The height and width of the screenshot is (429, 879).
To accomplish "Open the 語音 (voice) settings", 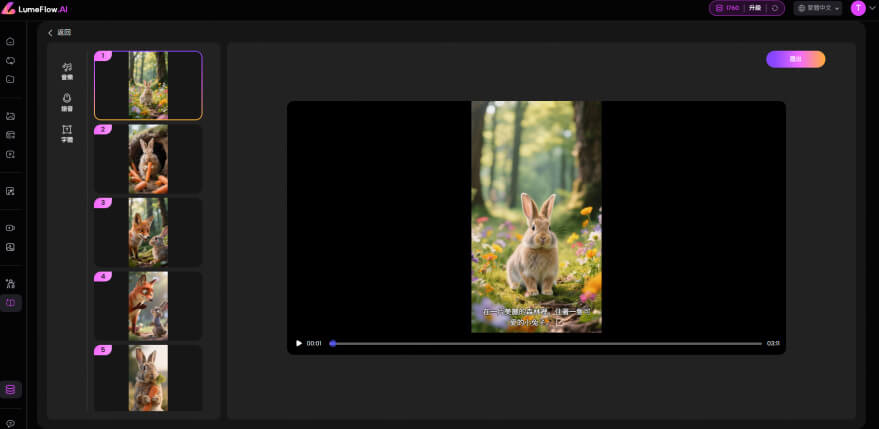I will [67, 101].
